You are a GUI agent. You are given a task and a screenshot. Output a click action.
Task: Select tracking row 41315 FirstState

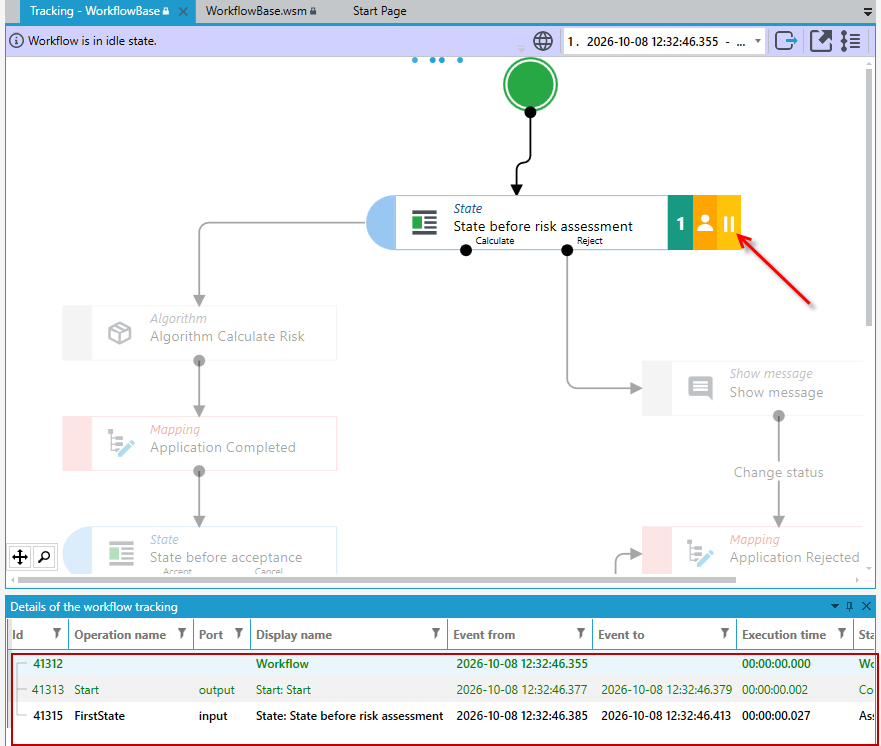tap(443, 716)
